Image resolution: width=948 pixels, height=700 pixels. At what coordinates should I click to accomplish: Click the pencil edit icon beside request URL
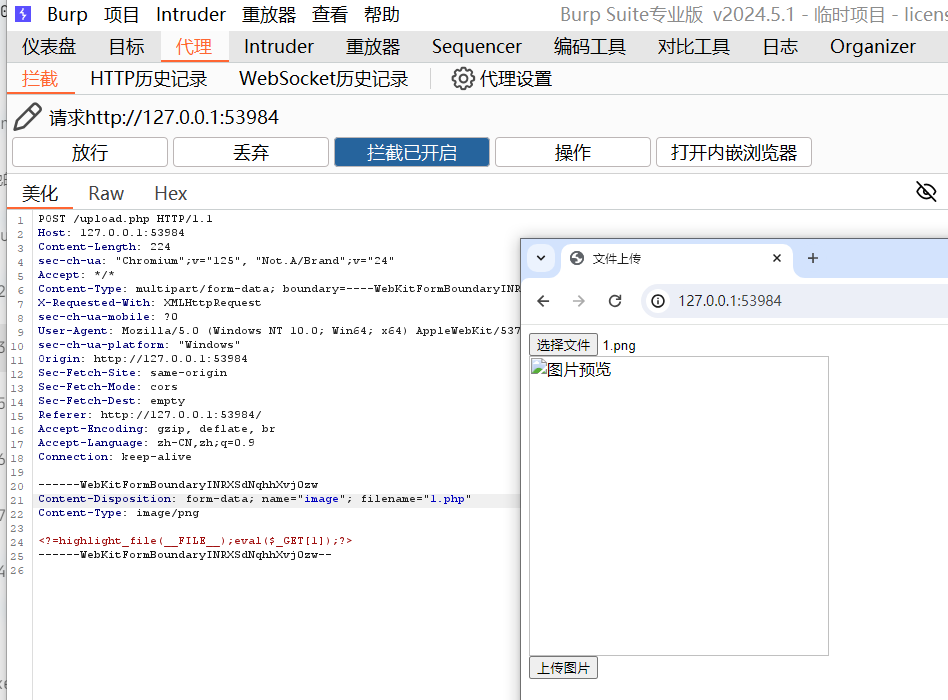click(x=28, y=117)
